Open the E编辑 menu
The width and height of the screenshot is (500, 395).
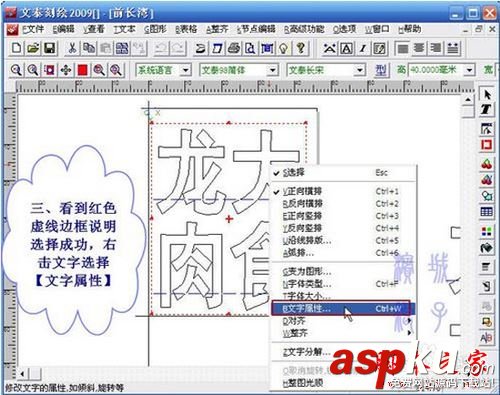[63, 29]
